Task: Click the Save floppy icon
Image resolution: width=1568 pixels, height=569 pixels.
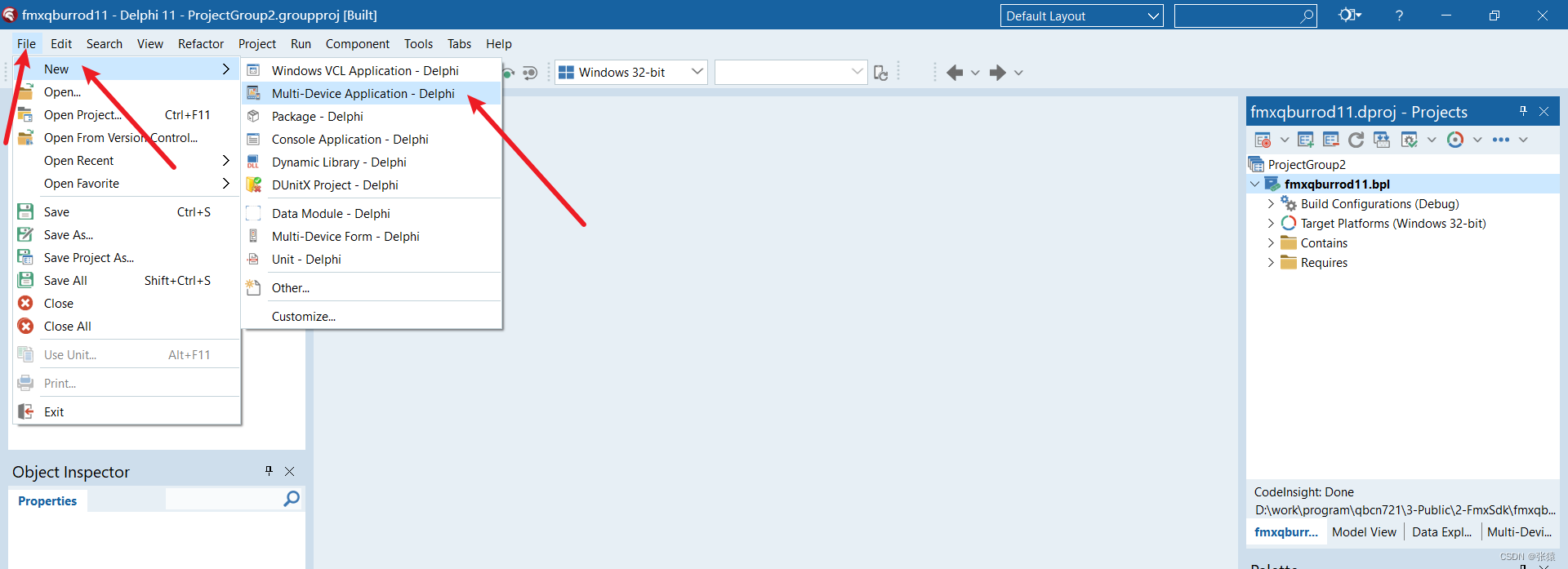Action: 25,211
